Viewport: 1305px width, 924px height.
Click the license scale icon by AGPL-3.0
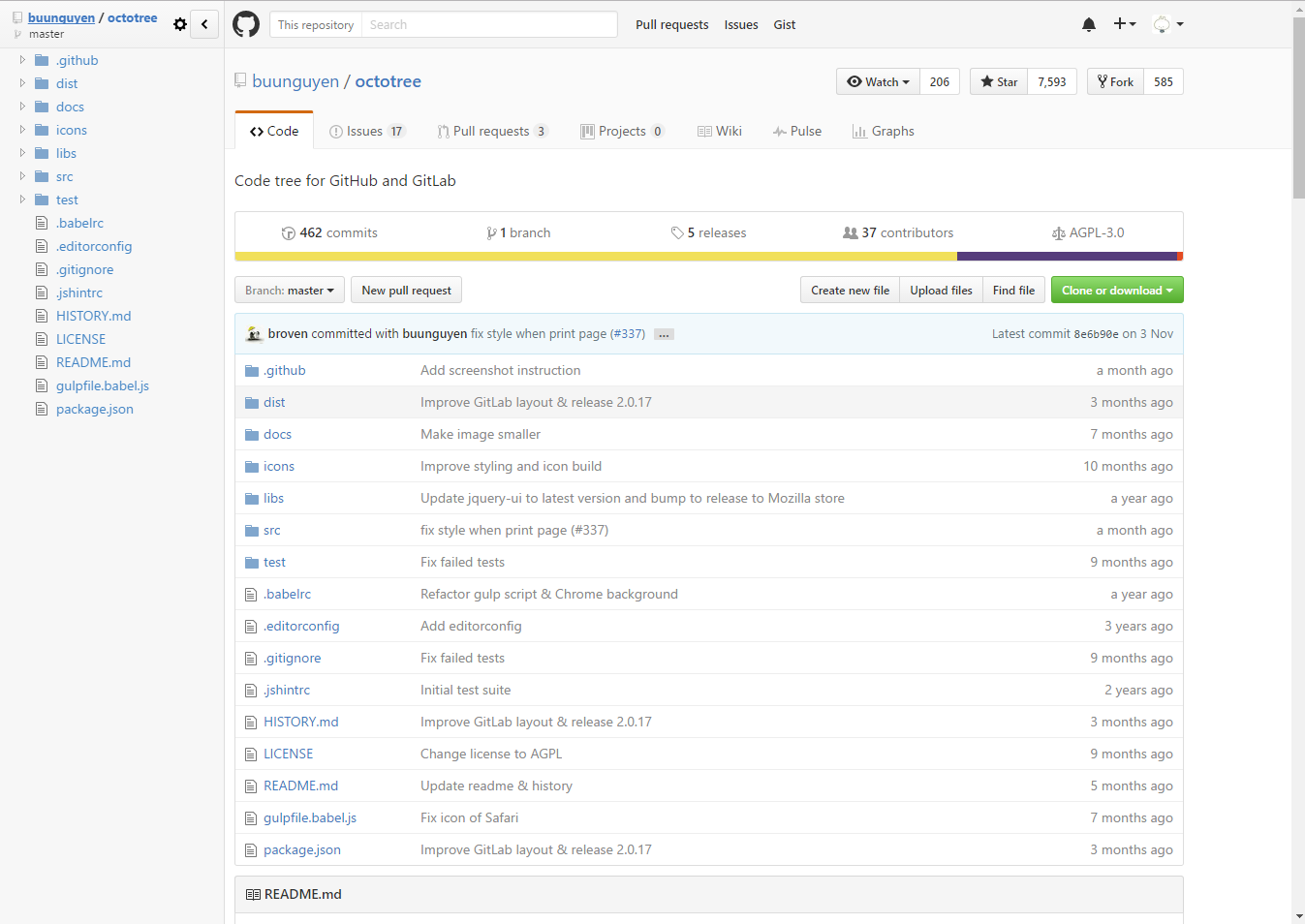coord(1059,233)
